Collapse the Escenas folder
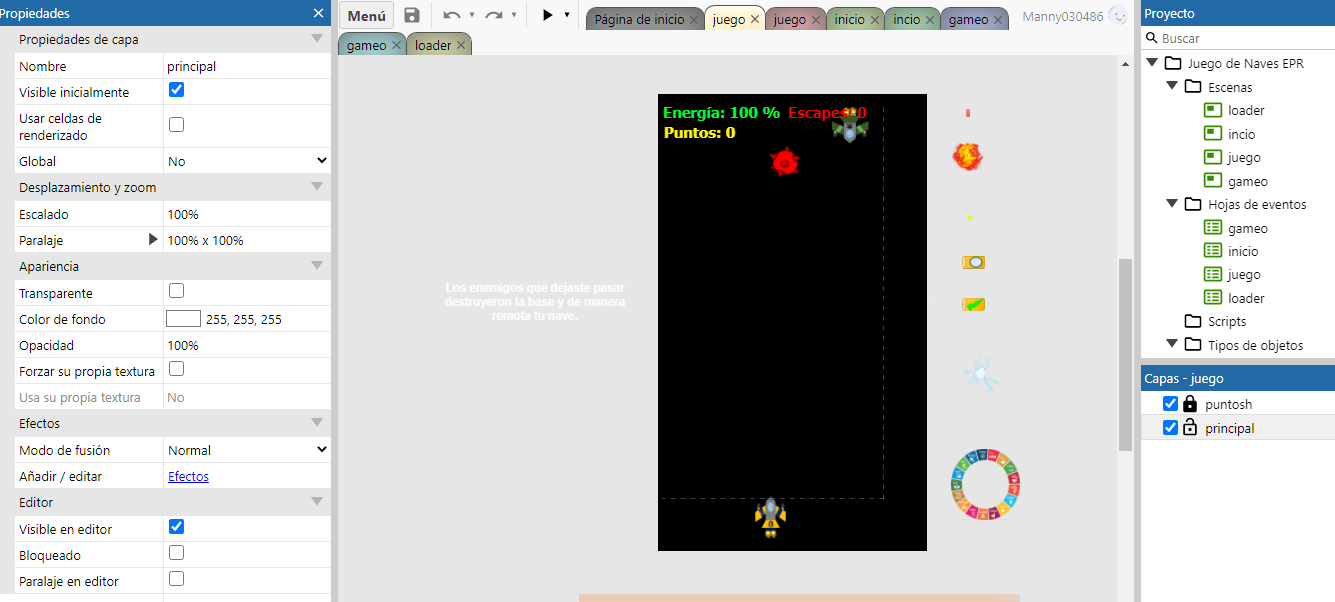The image size is (1335, 602). point(1172,87)
